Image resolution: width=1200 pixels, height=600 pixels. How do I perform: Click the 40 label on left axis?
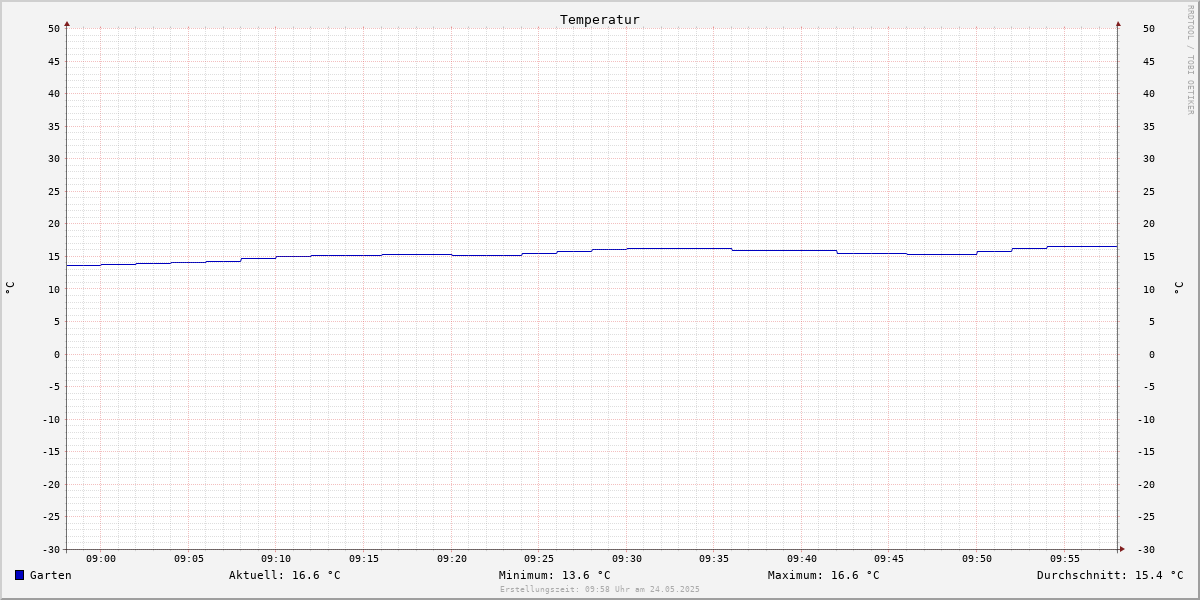[54, 94]
